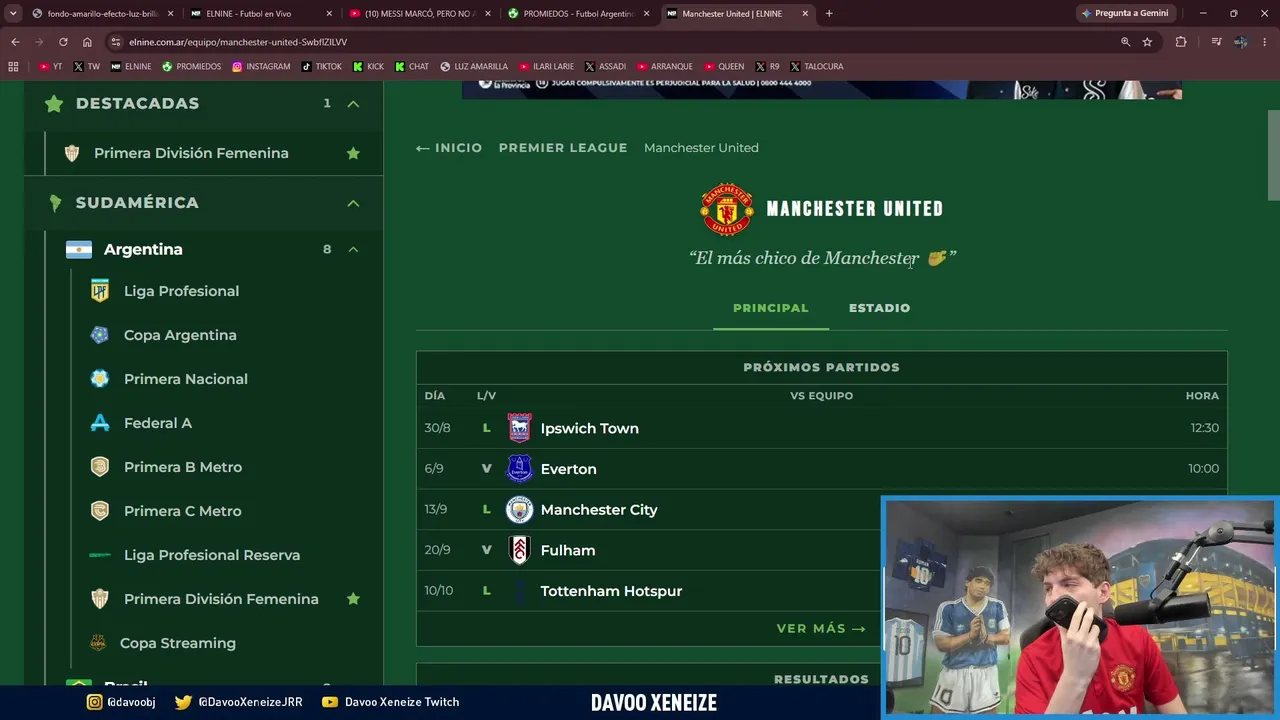Unfavorite Primera División Femenina under Destacadas
Image resolution: width=1280 pixels, height=720 pixels.
[x=353, y=153]
